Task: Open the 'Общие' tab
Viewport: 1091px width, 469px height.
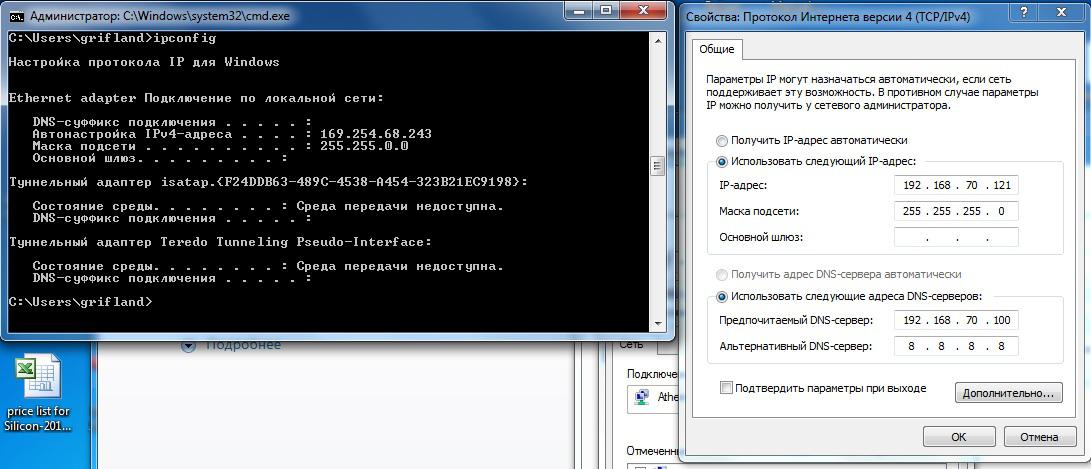Action: (717, 50)
